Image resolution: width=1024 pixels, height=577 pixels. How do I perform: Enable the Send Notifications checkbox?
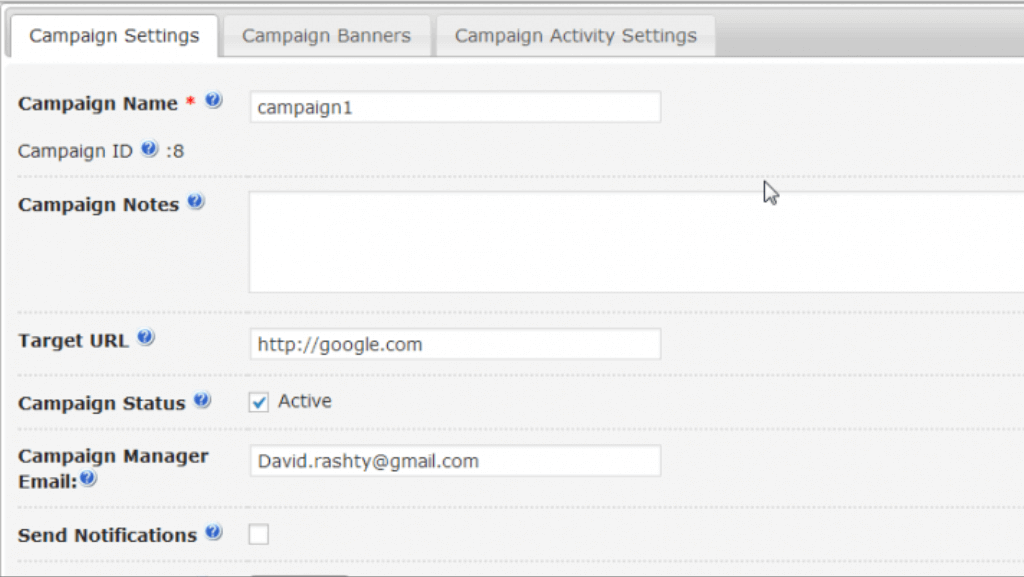pos(259,535)
